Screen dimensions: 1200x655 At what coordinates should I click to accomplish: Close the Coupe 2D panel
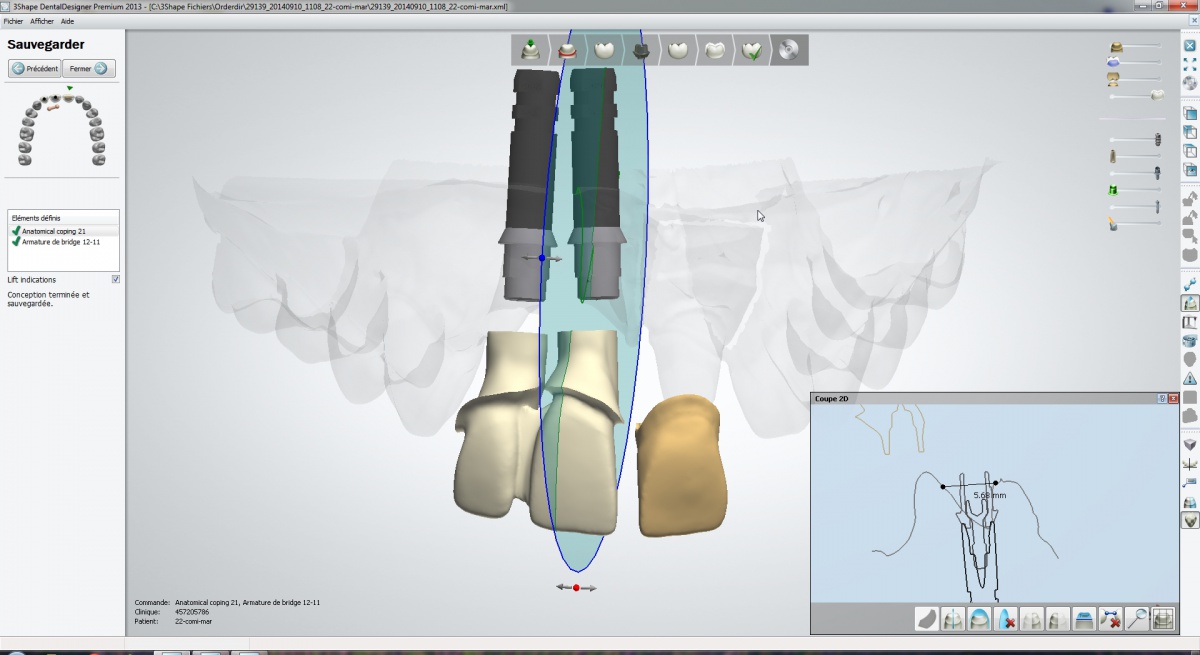(1172, 398)
